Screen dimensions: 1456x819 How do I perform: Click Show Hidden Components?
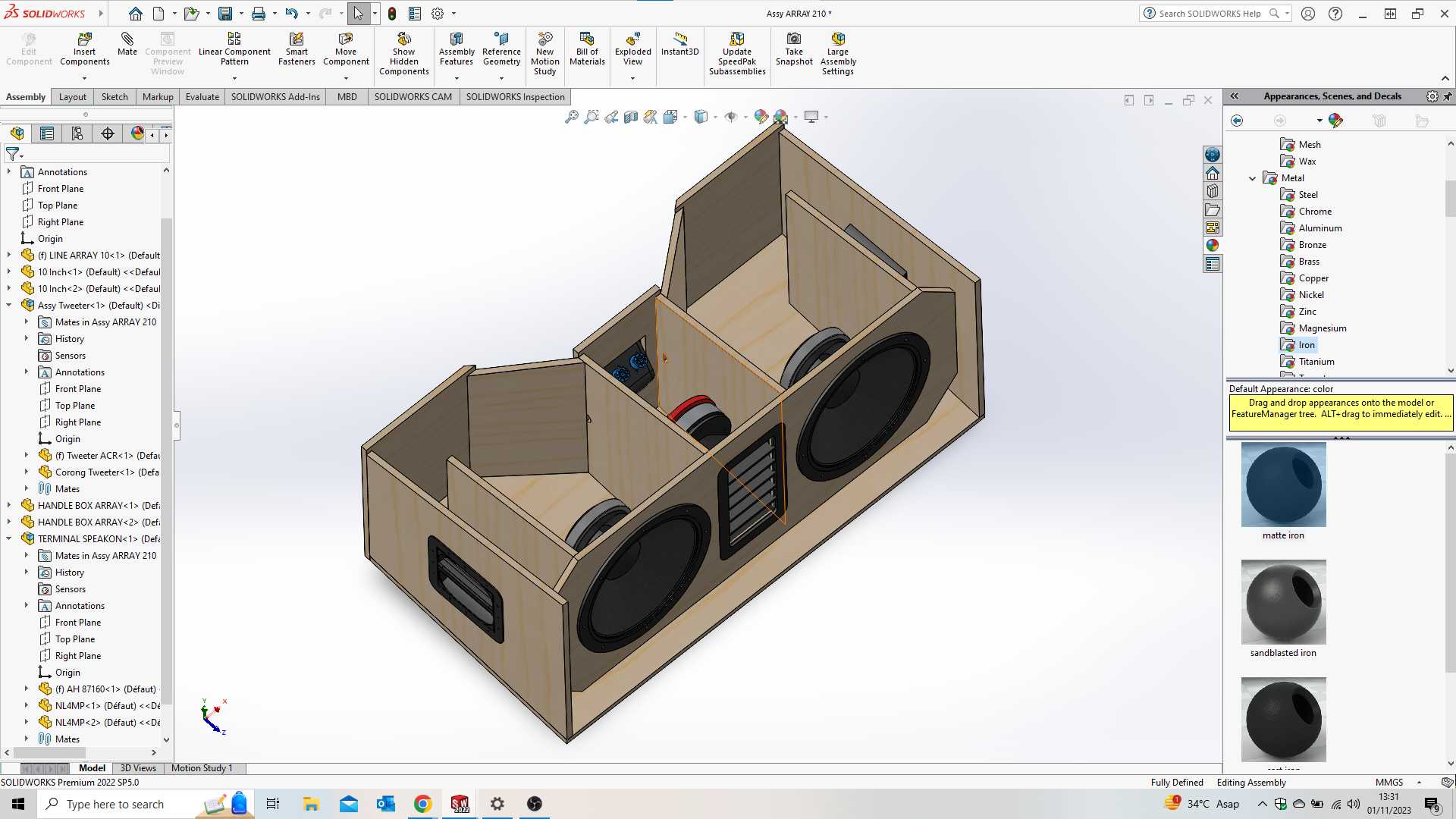[x=404, y=53]
